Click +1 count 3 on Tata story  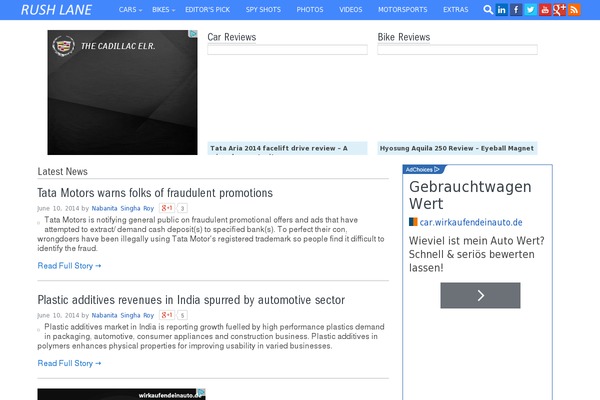click(183, 208)
